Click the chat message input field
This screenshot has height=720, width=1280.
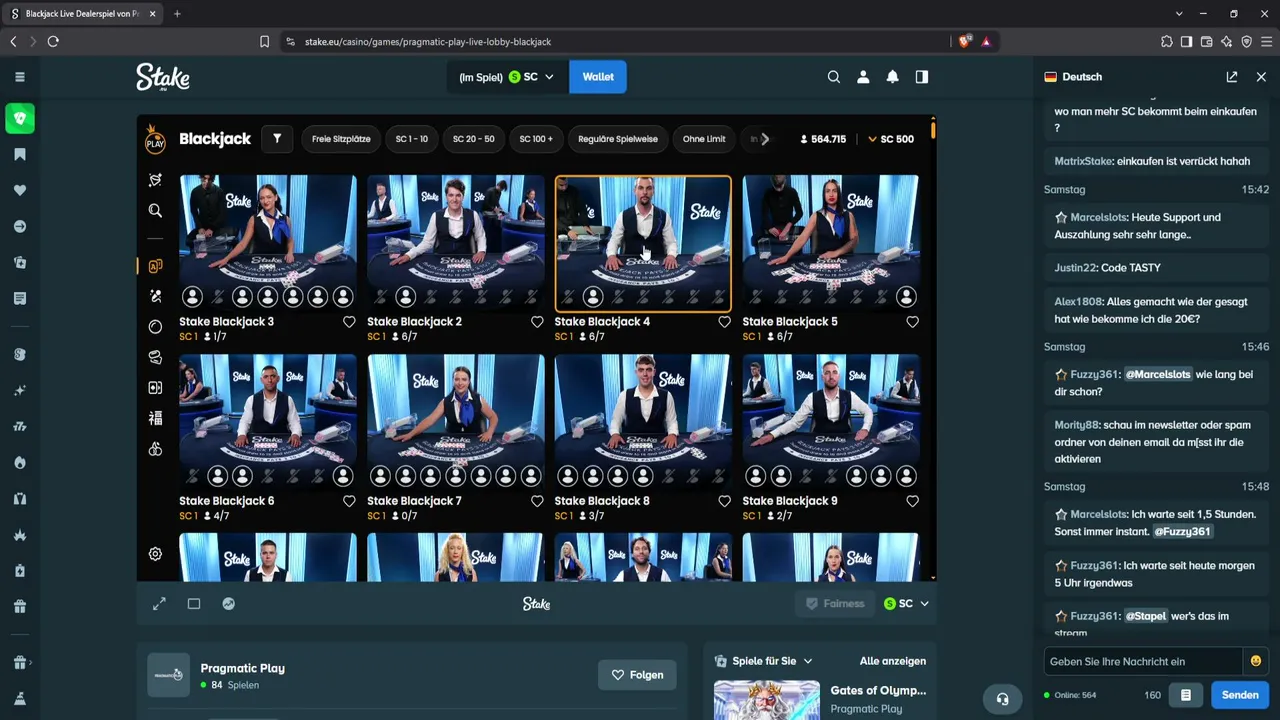coord(1143,661)
